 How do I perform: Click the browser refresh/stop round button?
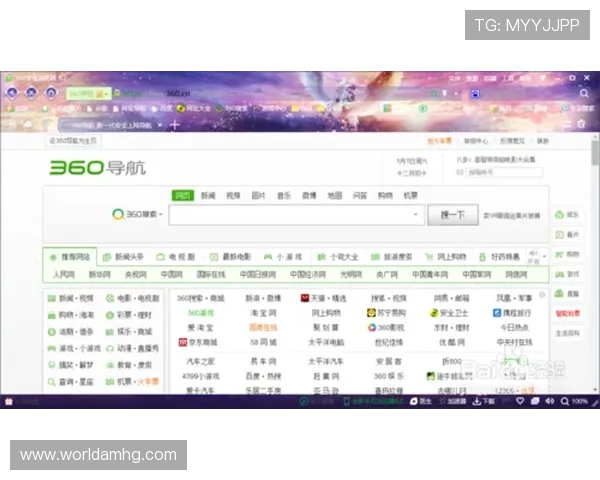tap(31, 93)
